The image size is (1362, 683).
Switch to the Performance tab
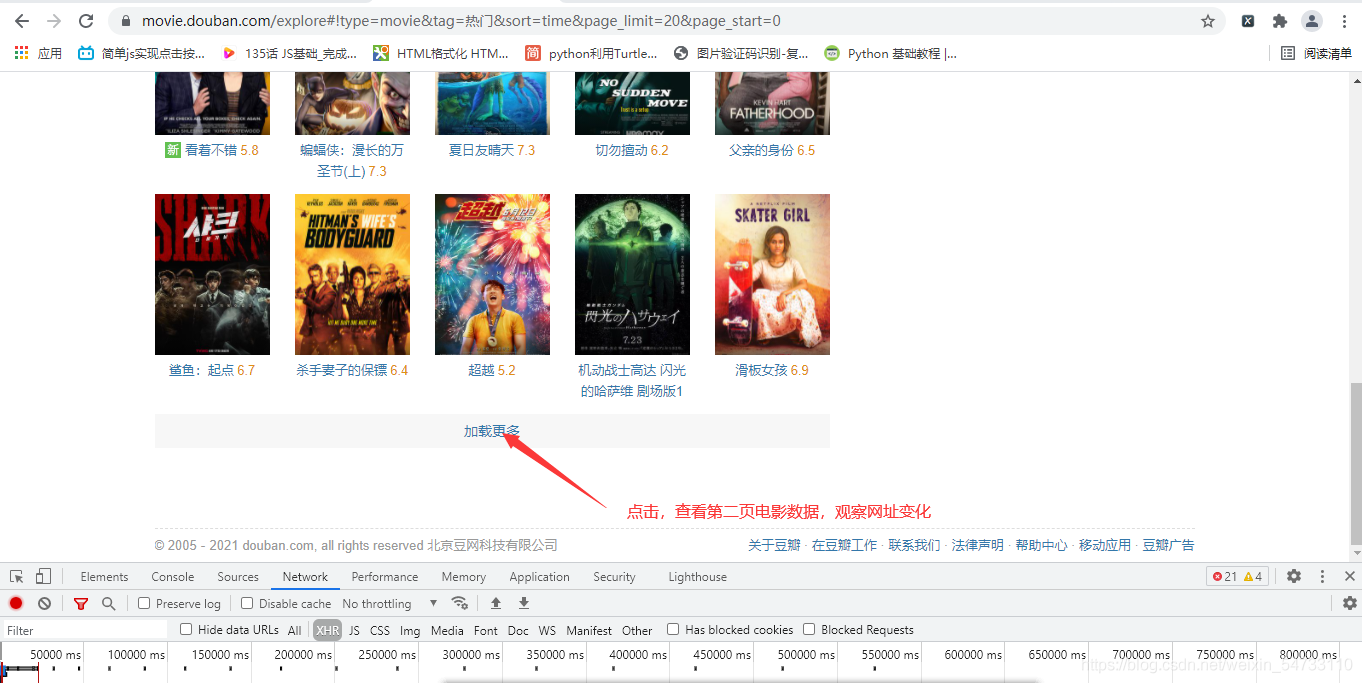click(385, 576)
